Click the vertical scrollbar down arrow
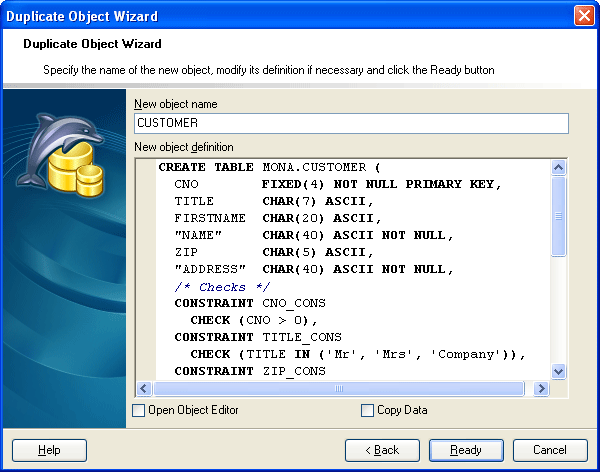 [559, 371]
